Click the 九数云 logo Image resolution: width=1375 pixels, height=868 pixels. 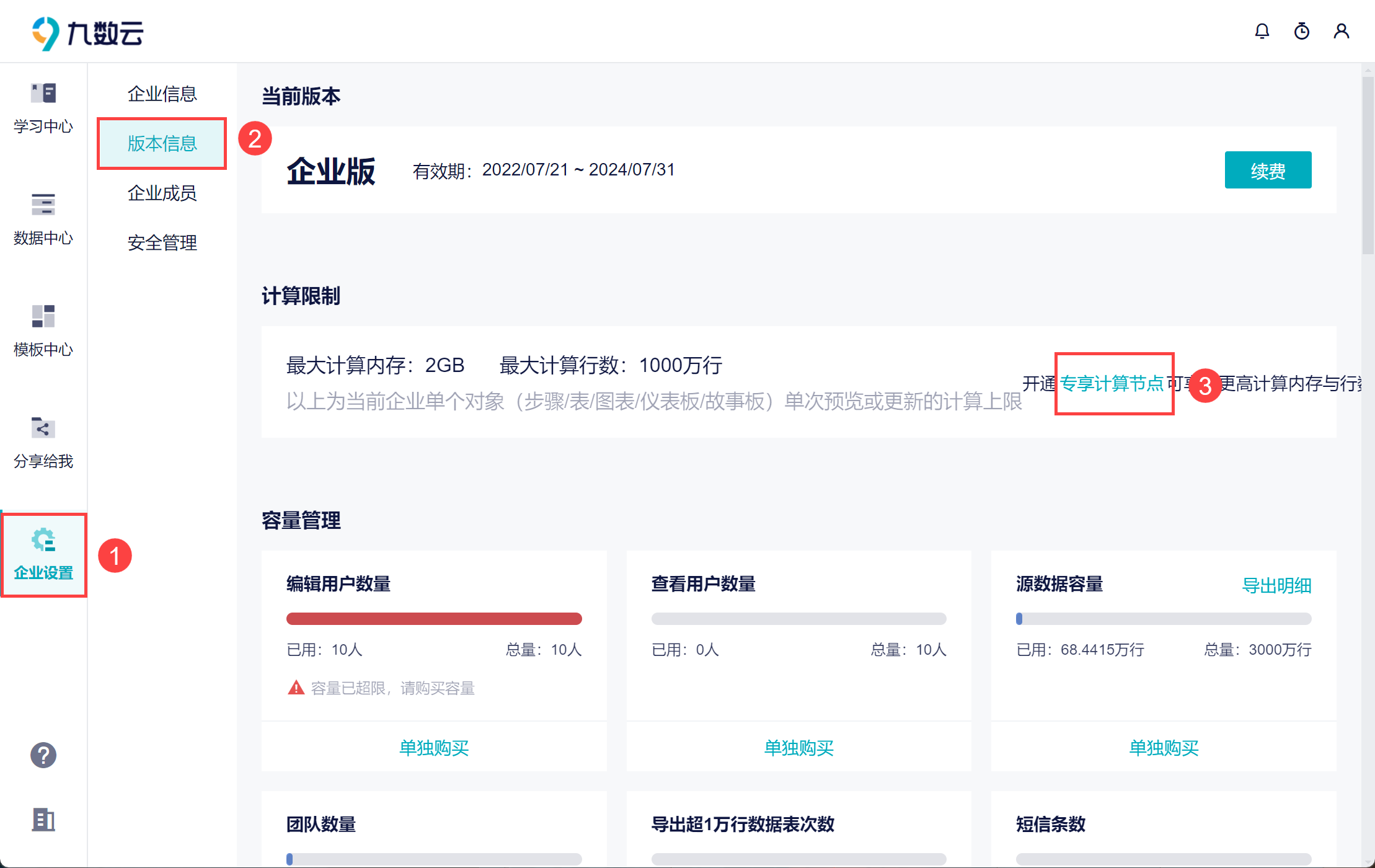point(87,33)
